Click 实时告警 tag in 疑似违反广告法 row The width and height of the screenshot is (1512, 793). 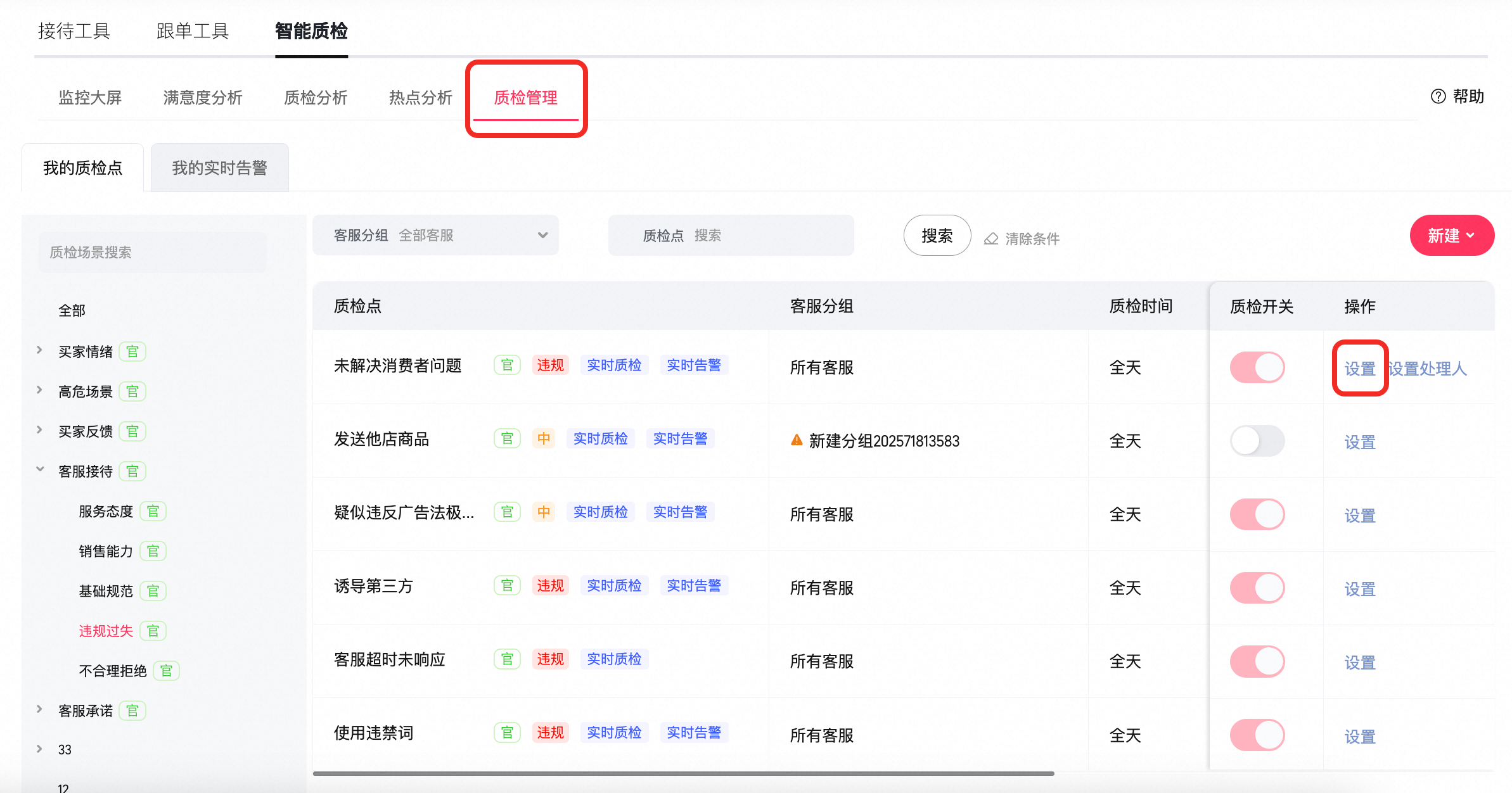click(681, 512)
